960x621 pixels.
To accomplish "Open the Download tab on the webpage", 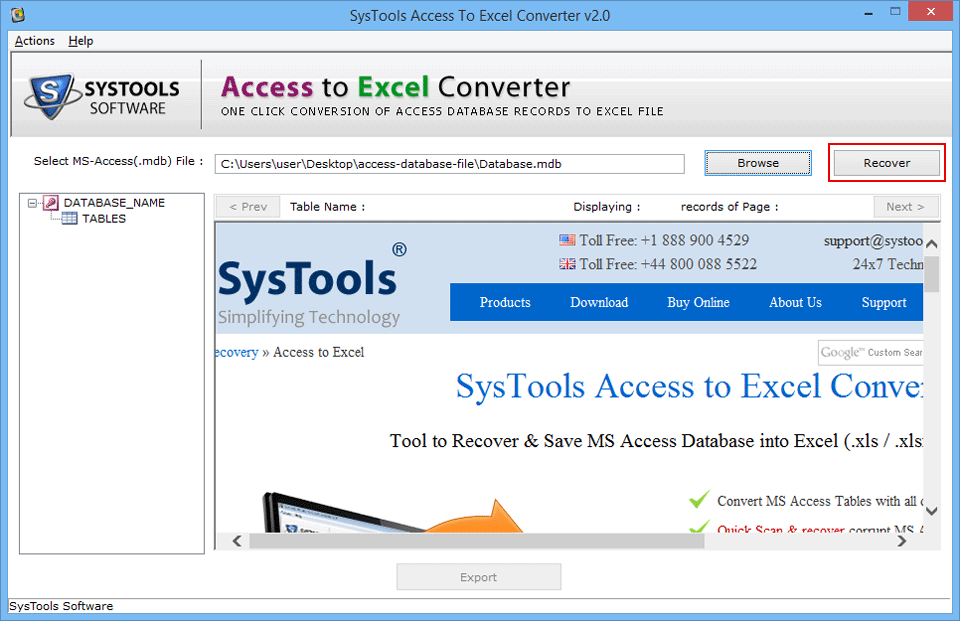I will (x=599, y=303).
